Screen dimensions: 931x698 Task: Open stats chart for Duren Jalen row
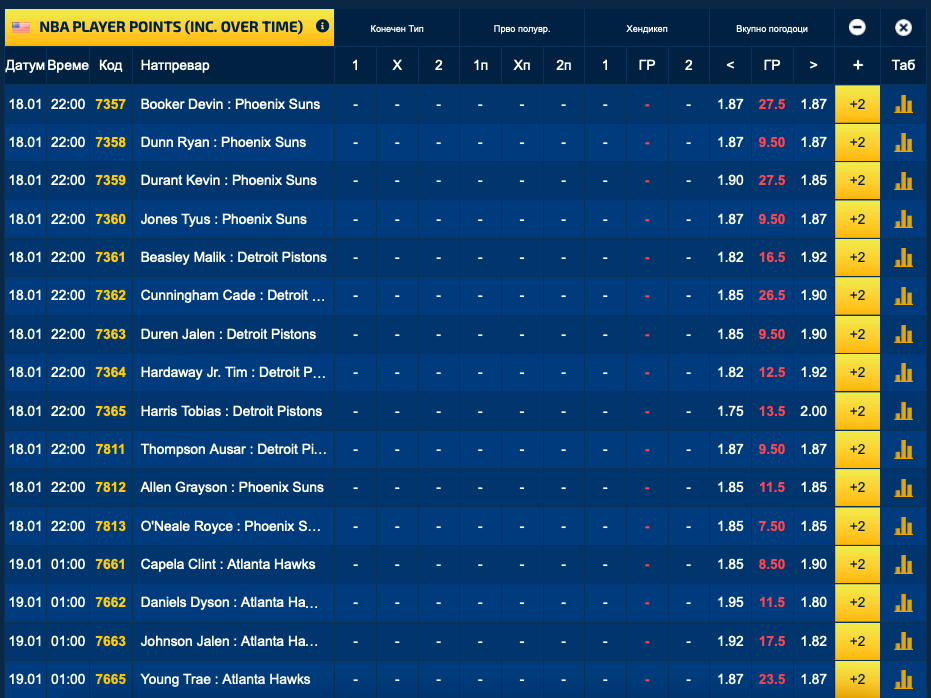coord(903,334)
